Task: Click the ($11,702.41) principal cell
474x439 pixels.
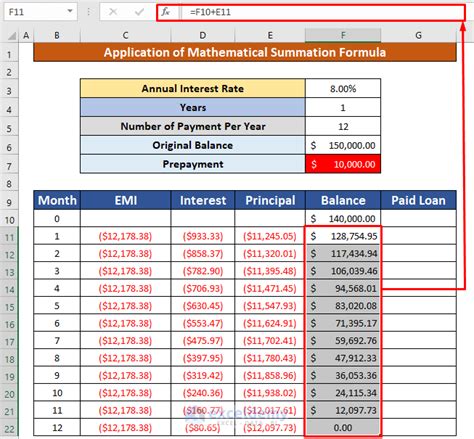Action: 270,340
